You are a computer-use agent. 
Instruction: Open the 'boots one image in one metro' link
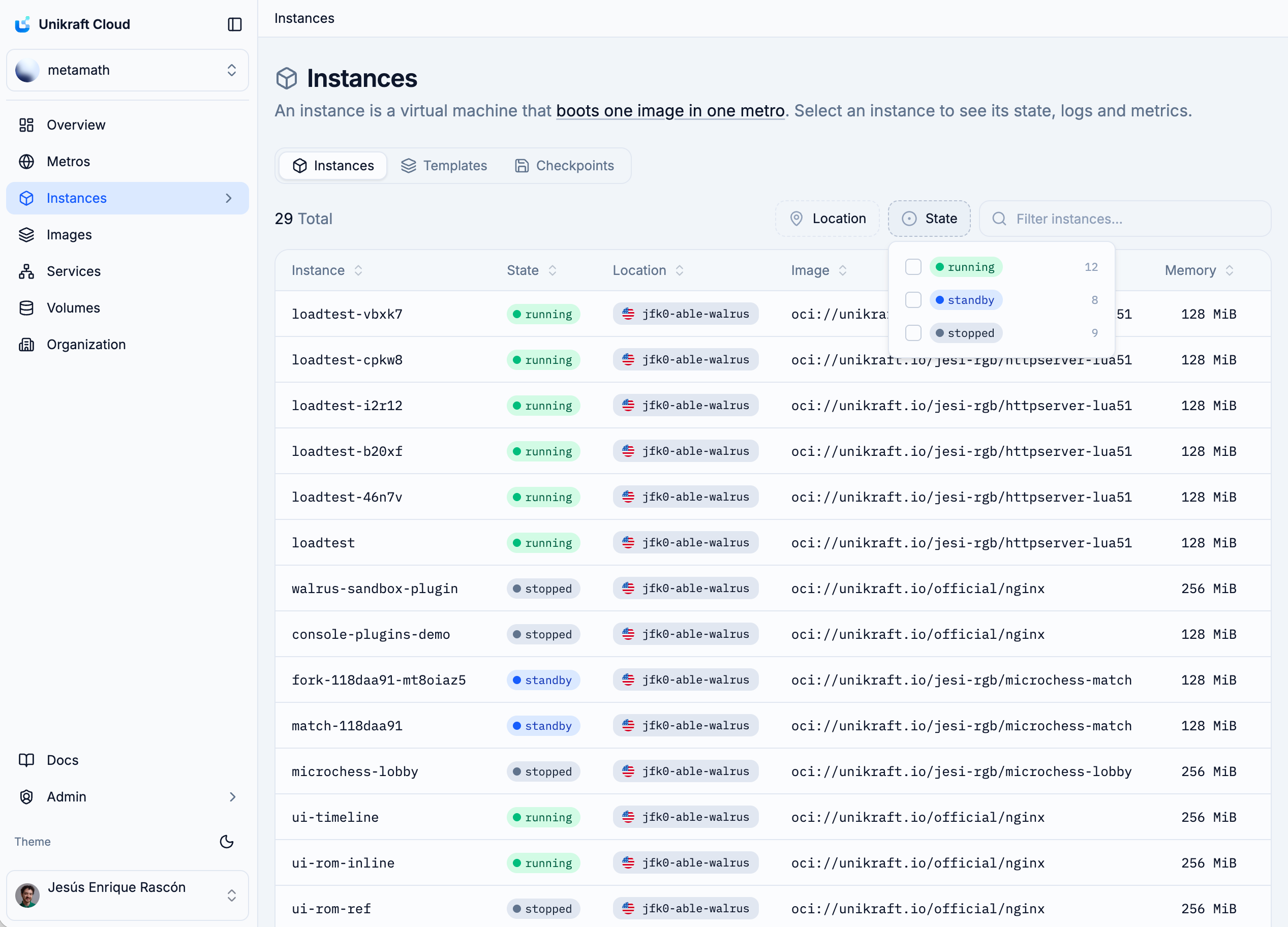[x=670, y=111]
